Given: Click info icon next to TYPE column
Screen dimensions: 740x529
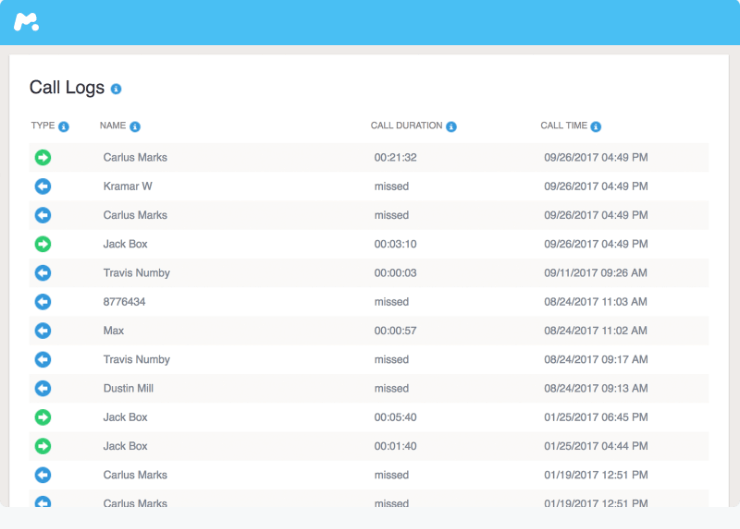Looking at the screenshot, I should pyautogui.click(x=64, y=127).
